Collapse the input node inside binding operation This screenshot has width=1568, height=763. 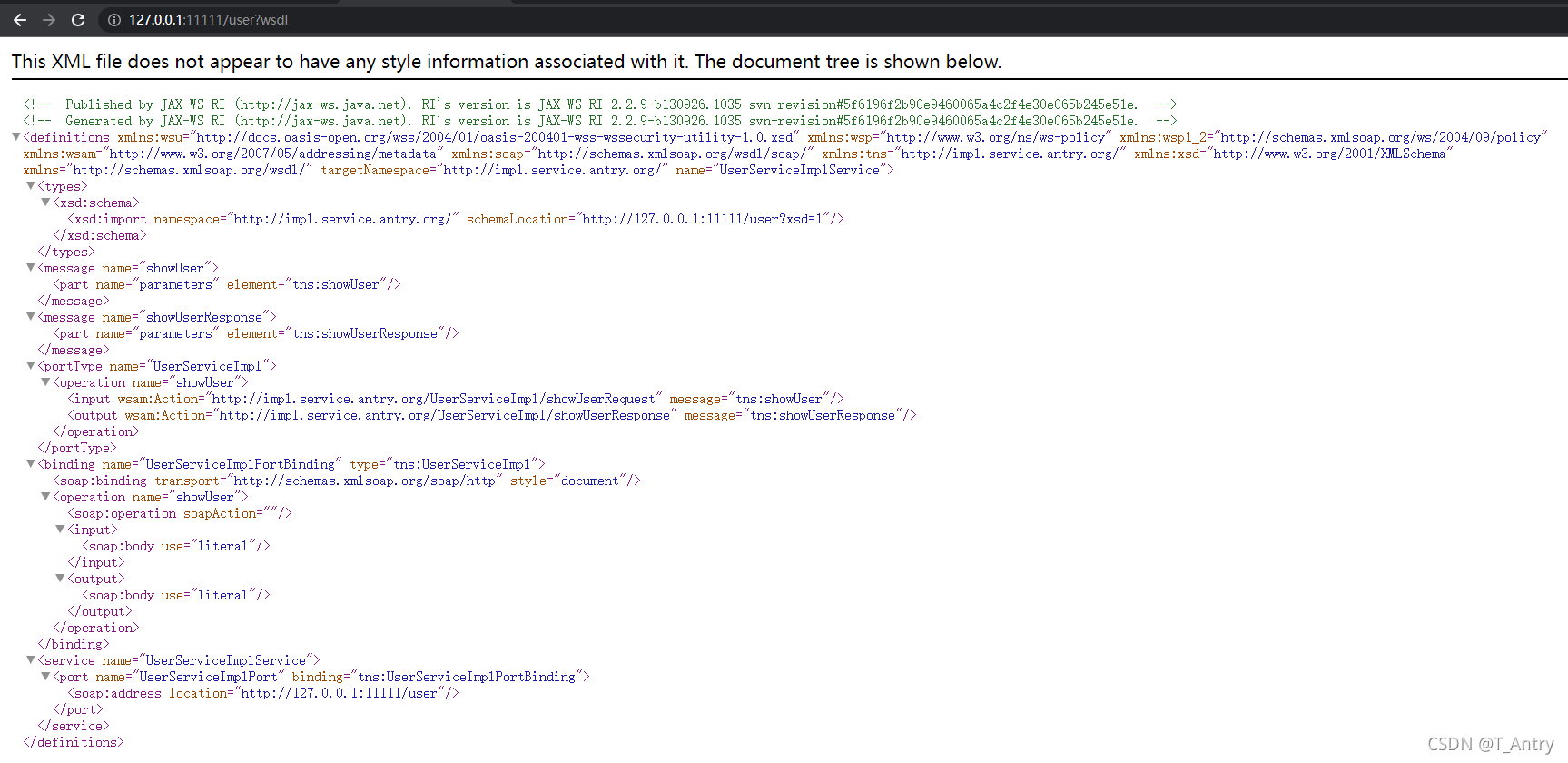tap(60, 530)
